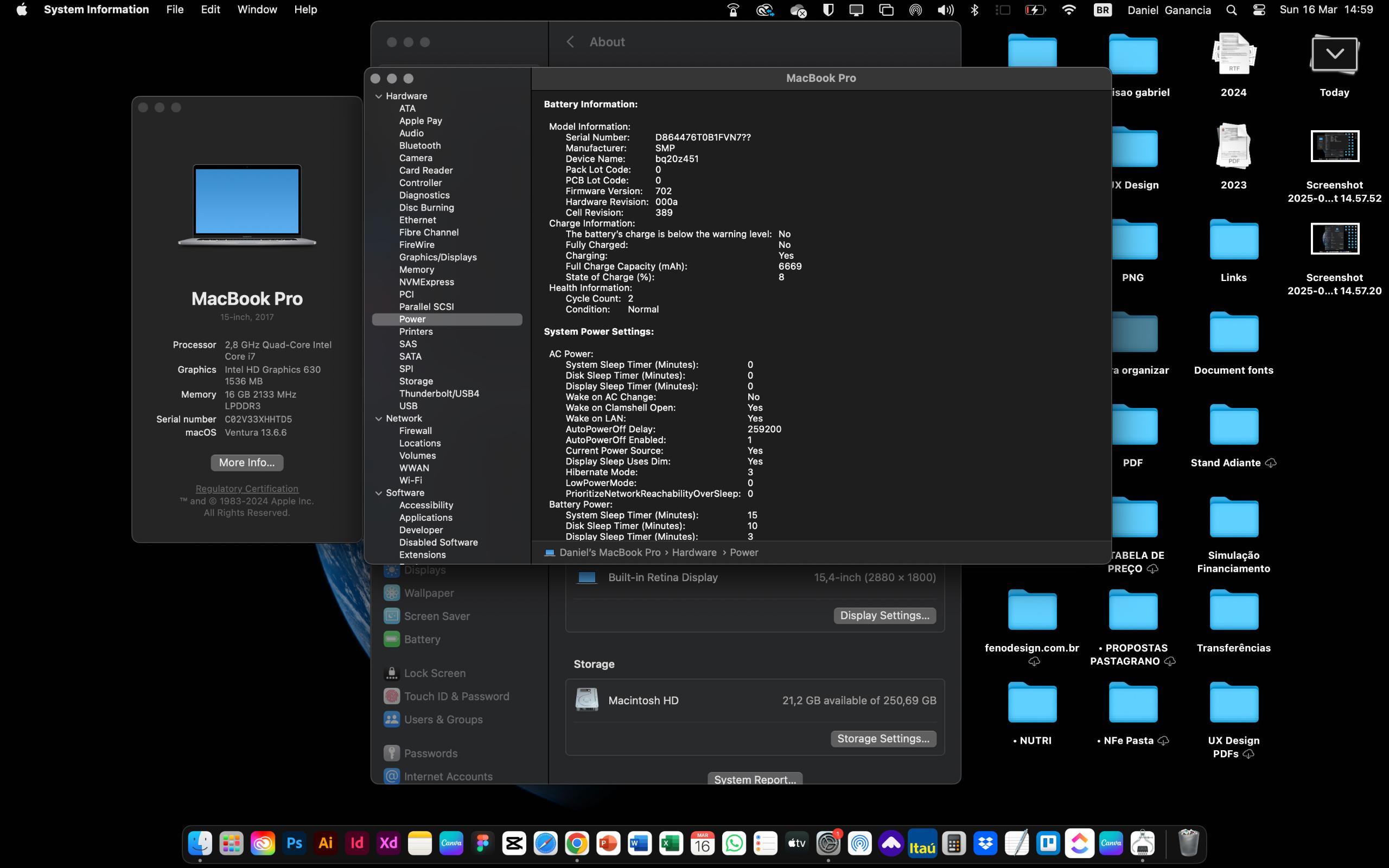Open Wi-Fi status in menu bar
Screen dimensions: 1389x868
[x=1068, y=10]
